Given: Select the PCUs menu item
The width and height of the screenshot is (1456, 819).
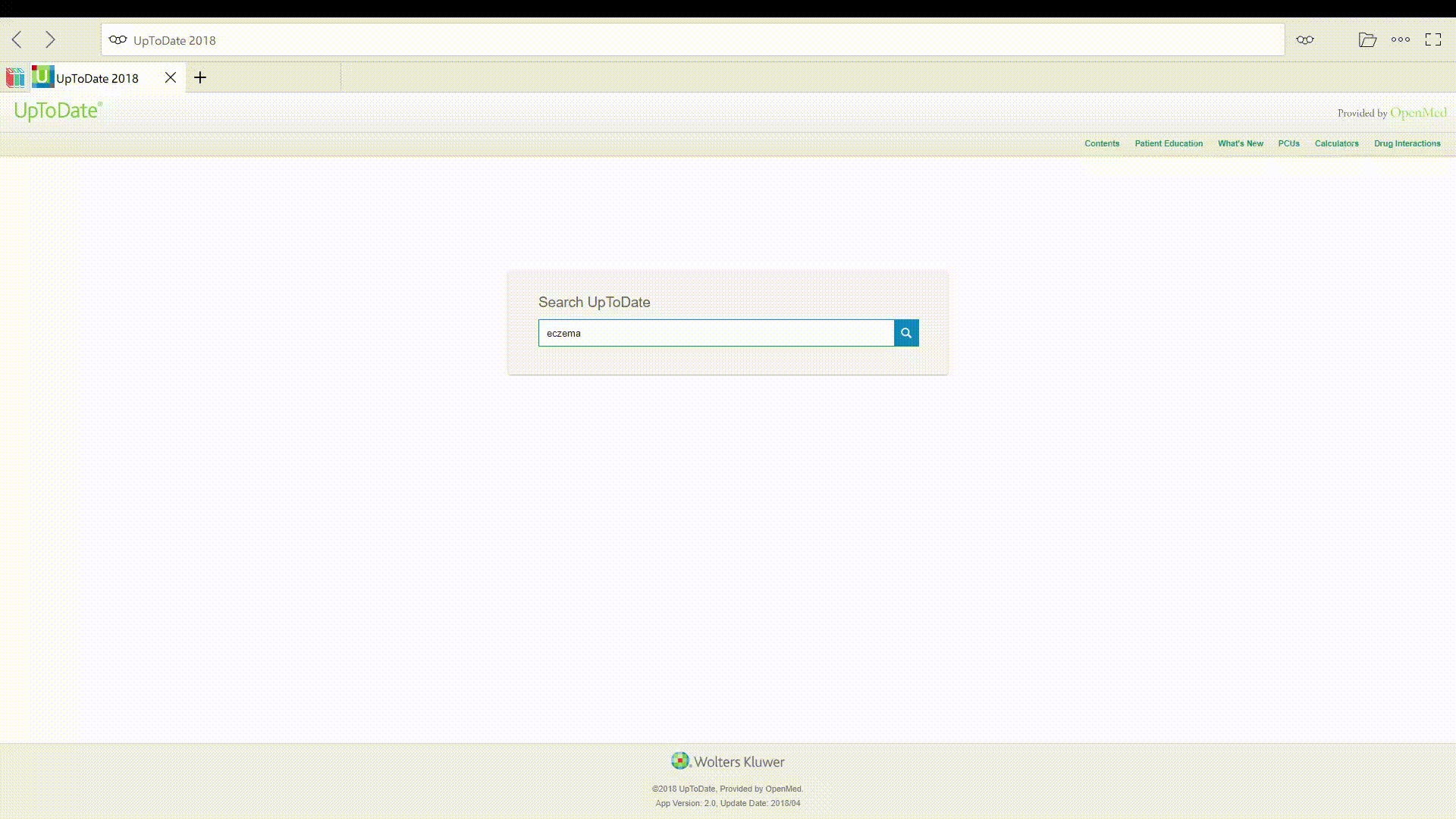Looking at the screenshot, I should click(x=1288, y=143).
